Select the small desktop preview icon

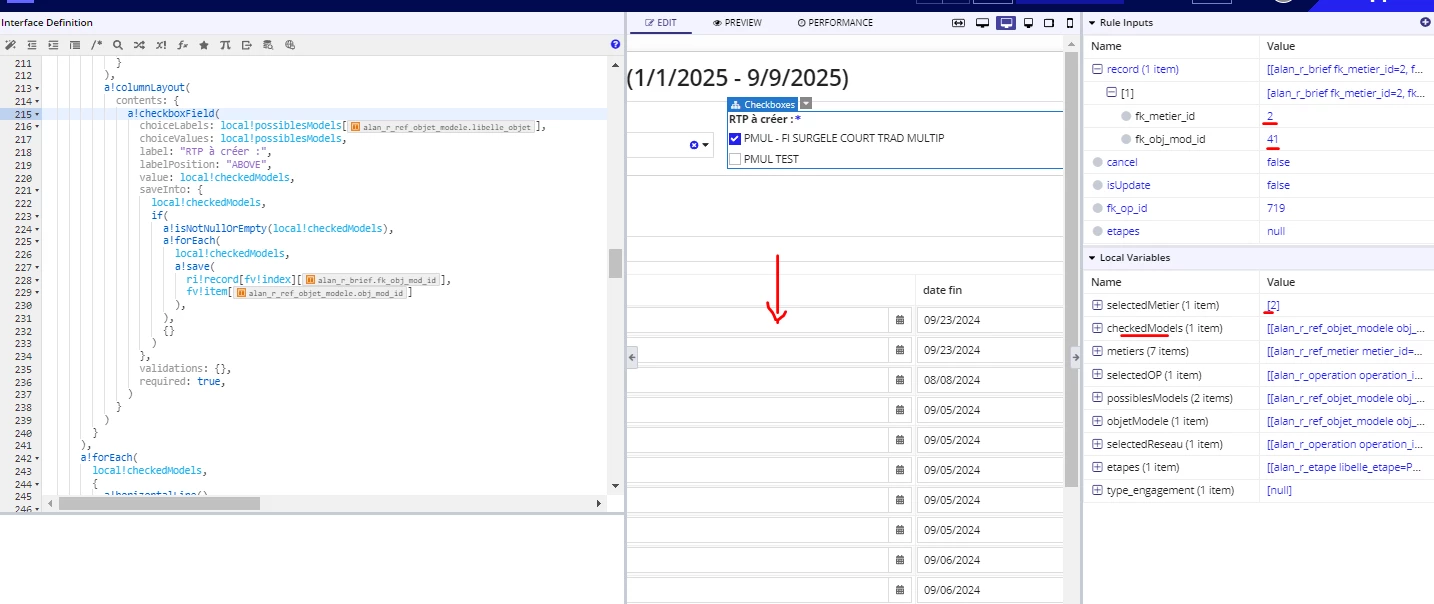click(1029, 23)
